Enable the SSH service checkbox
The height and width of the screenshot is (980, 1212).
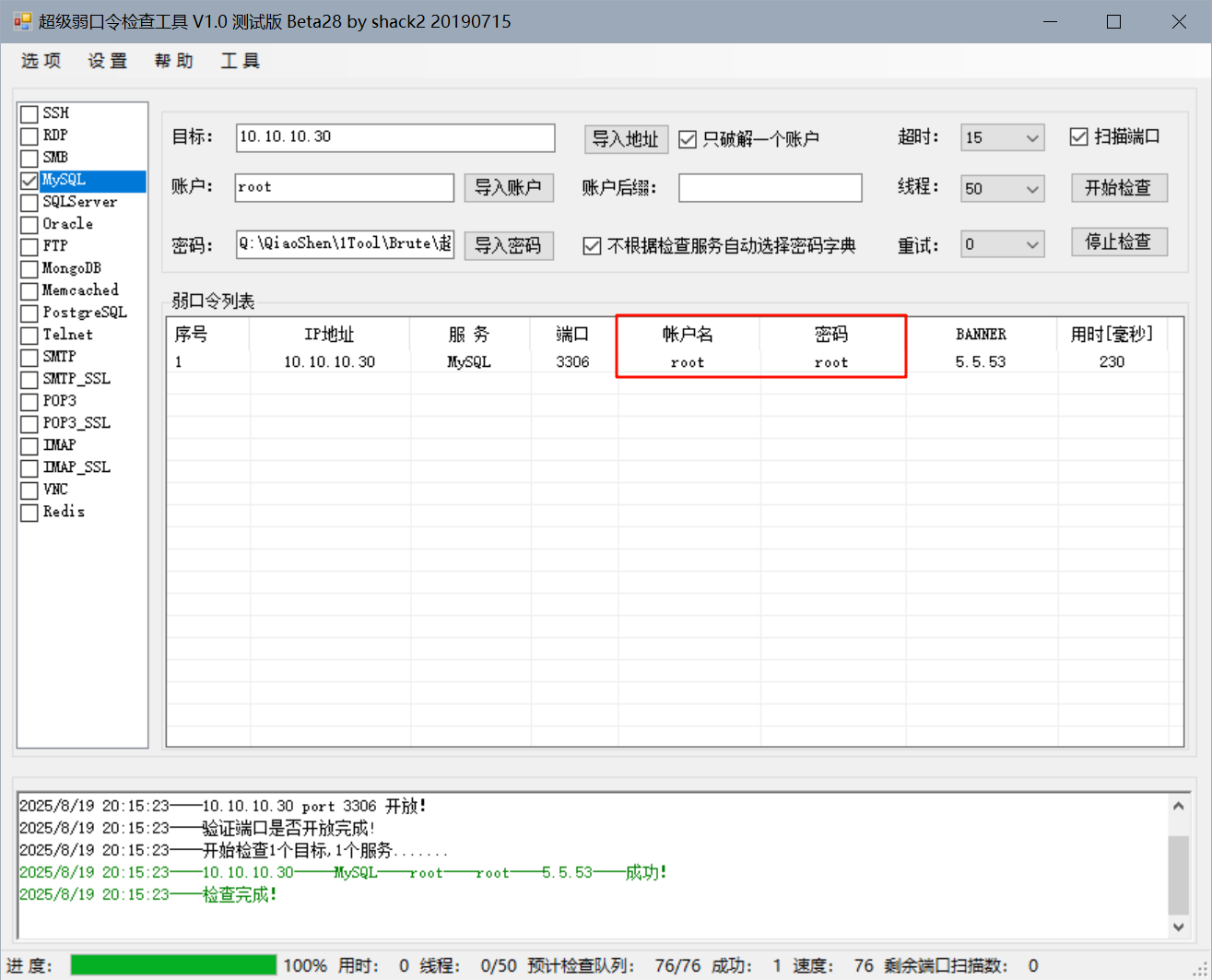tap(29, 113)
